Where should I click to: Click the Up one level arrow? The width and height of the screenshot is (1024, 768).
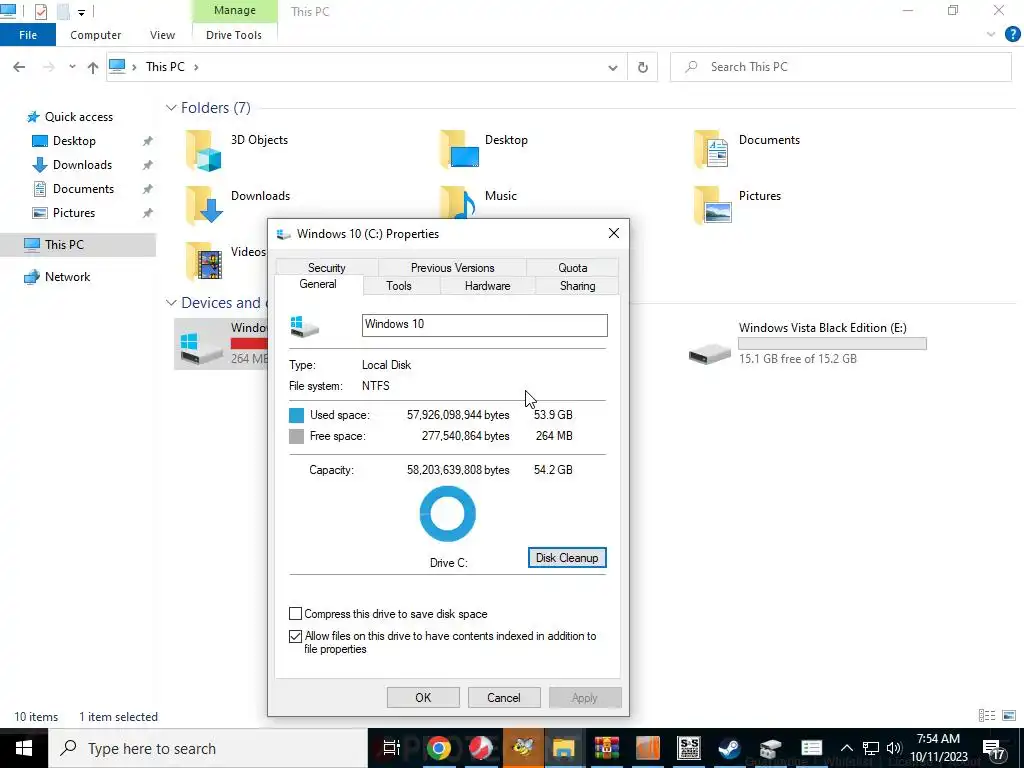click(x=93, y=67)
